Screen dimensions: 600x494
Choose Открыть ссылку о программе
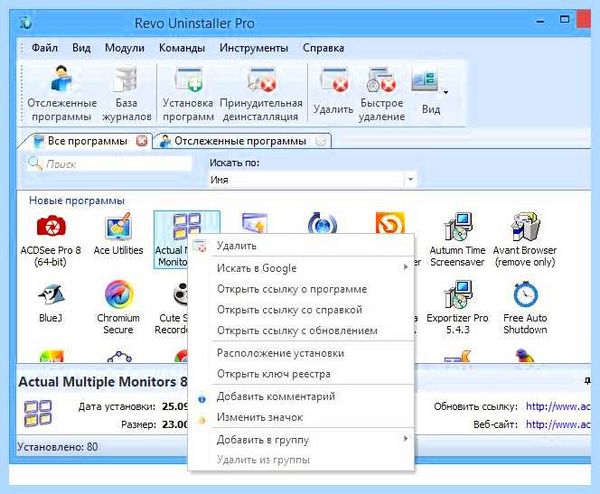coord(302,289)
